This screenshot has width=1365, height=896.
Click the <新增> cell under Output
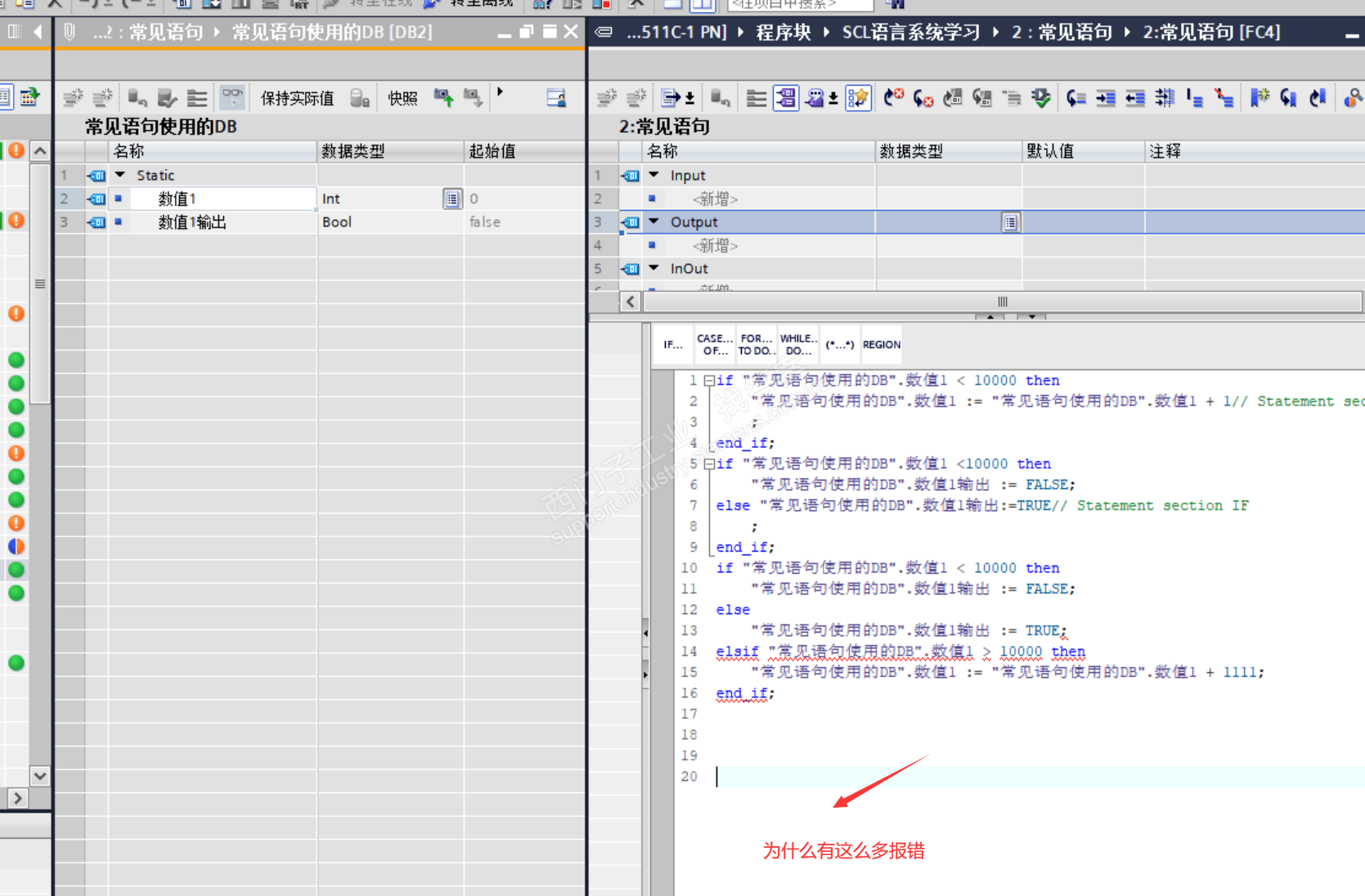(715, 245)
